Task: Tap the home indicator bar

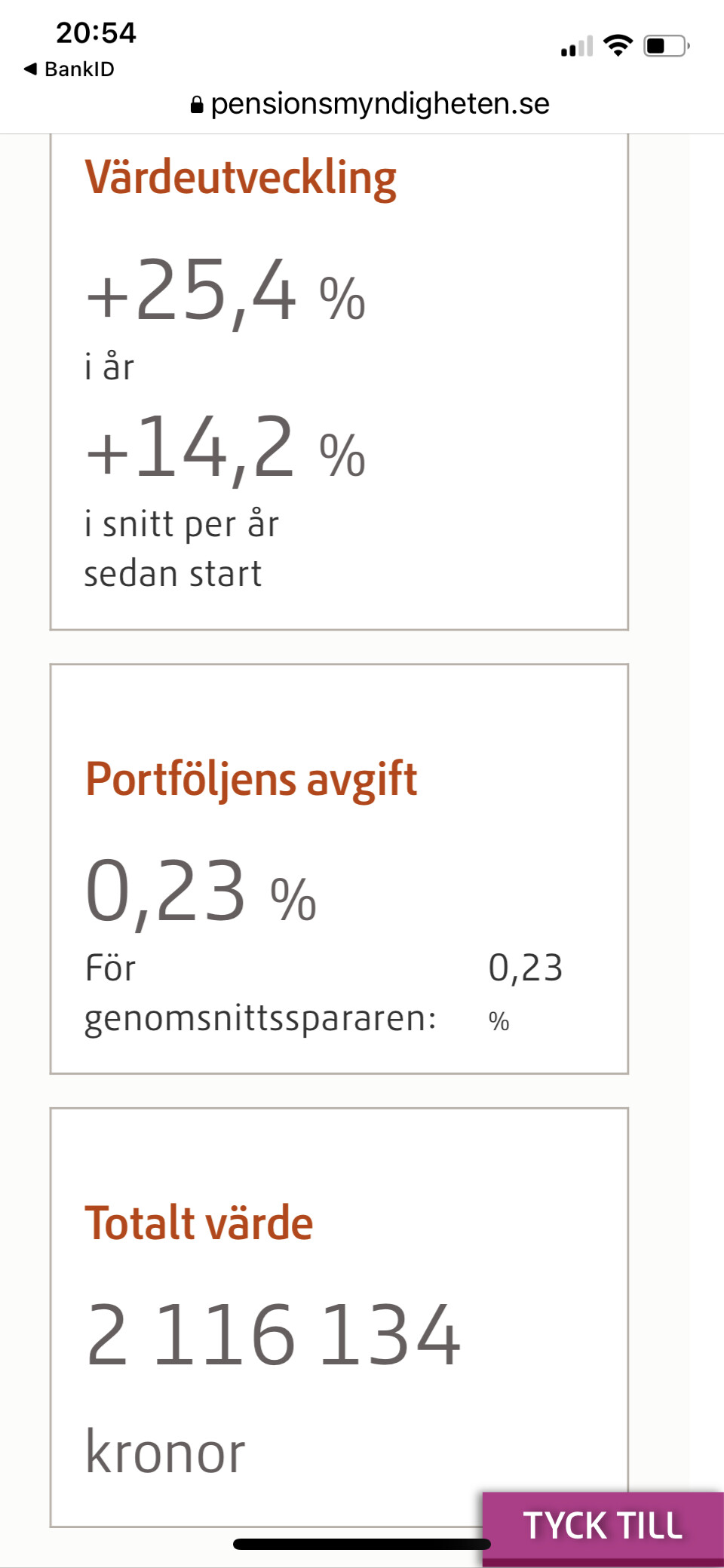Action: coord(361,1544)
